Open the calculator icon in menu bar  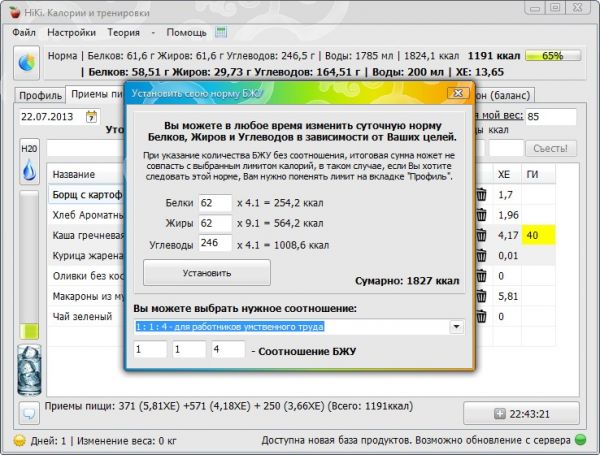[x=221, y=32]
